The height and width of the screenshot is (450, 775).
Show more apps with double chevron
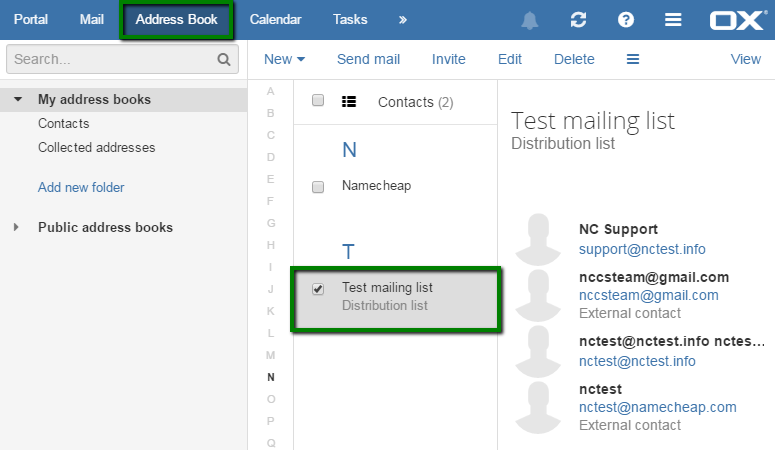[x=403, y=20]
